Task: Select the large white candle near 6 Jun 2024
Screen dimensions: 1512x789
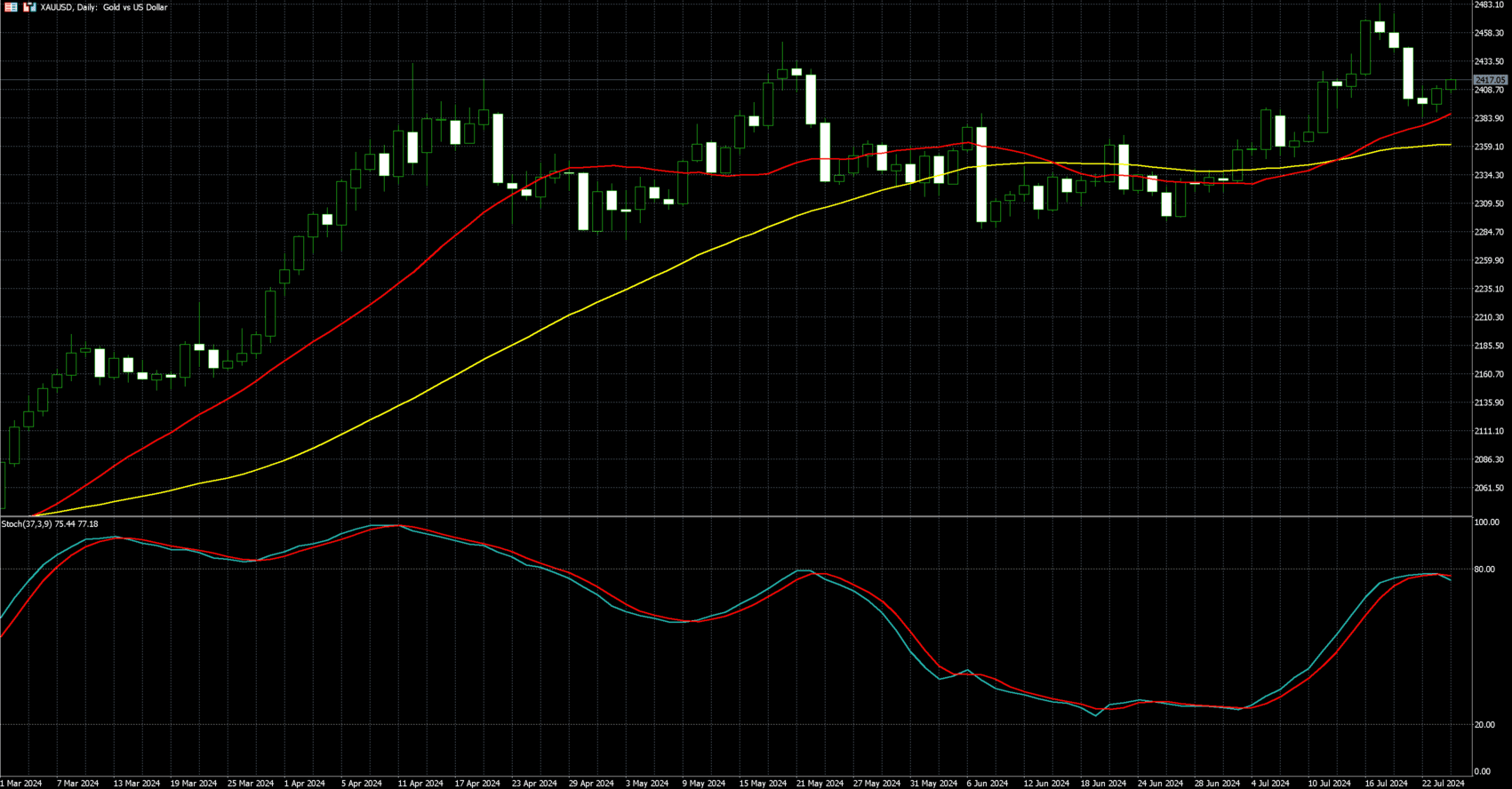Action: [981, 174]
